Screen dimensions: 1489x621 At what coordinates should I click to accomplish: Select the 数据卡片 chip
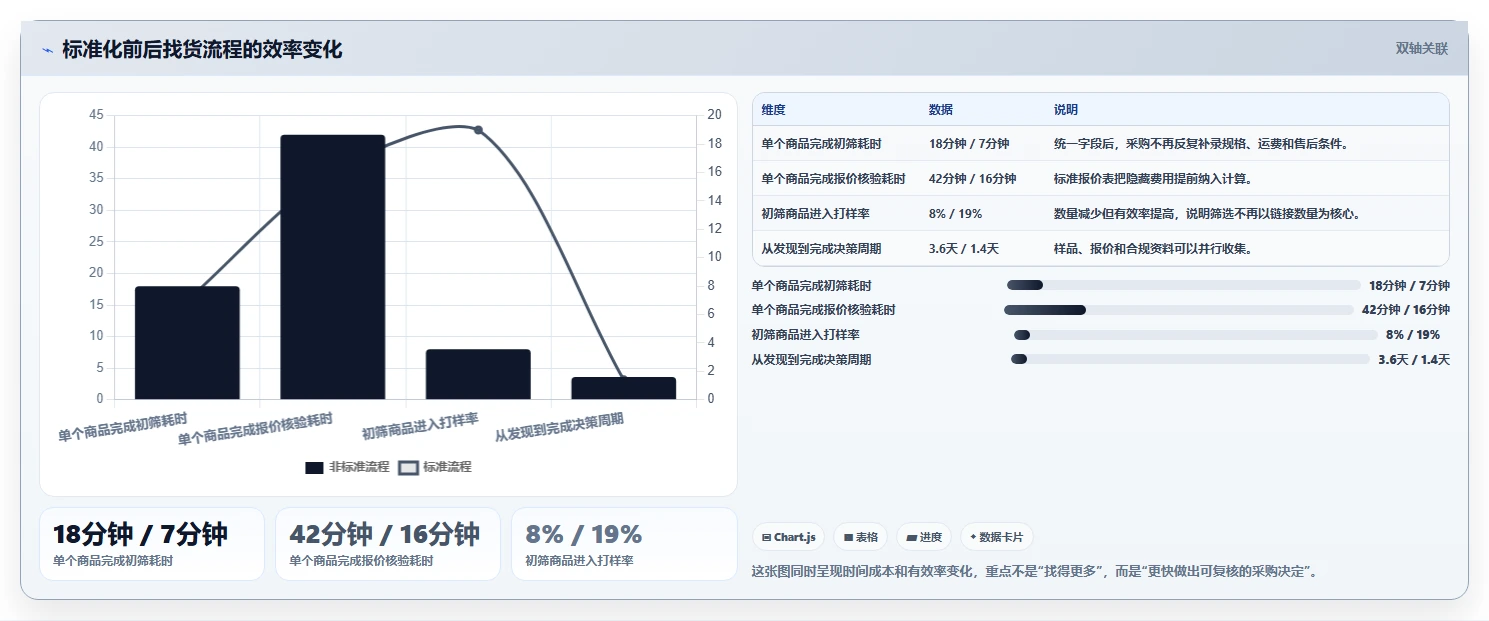pos(996,537)
